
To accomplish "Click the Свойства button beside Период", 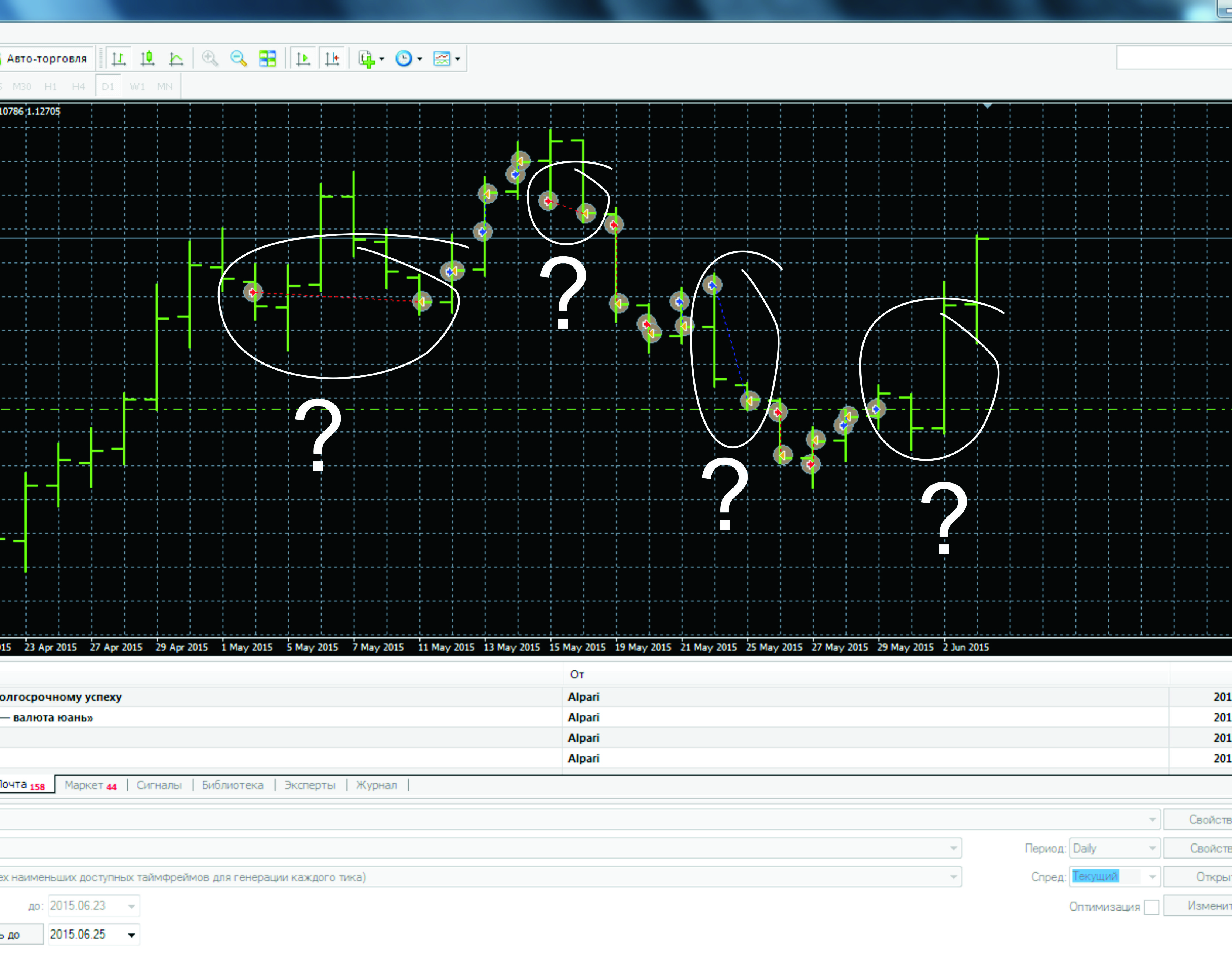I will [x=1198, y=848].
